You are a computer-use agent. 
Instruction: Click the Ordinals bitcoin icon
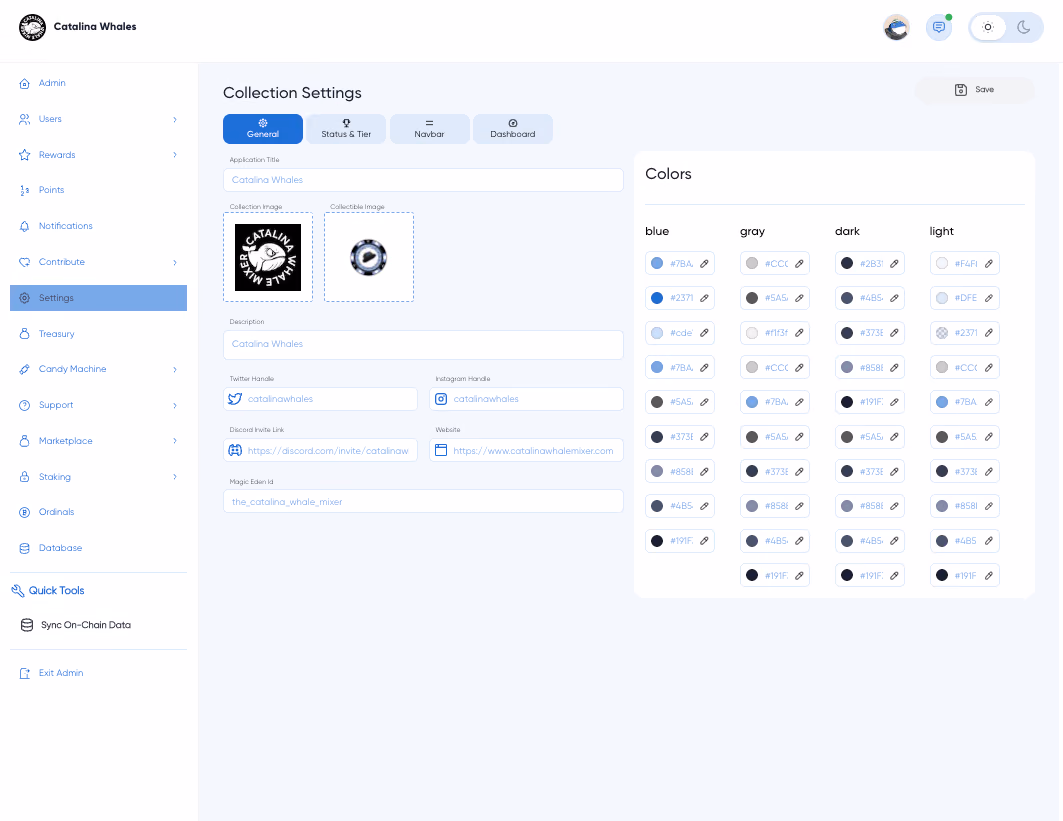pyautogui.click(x=24, y=513)
